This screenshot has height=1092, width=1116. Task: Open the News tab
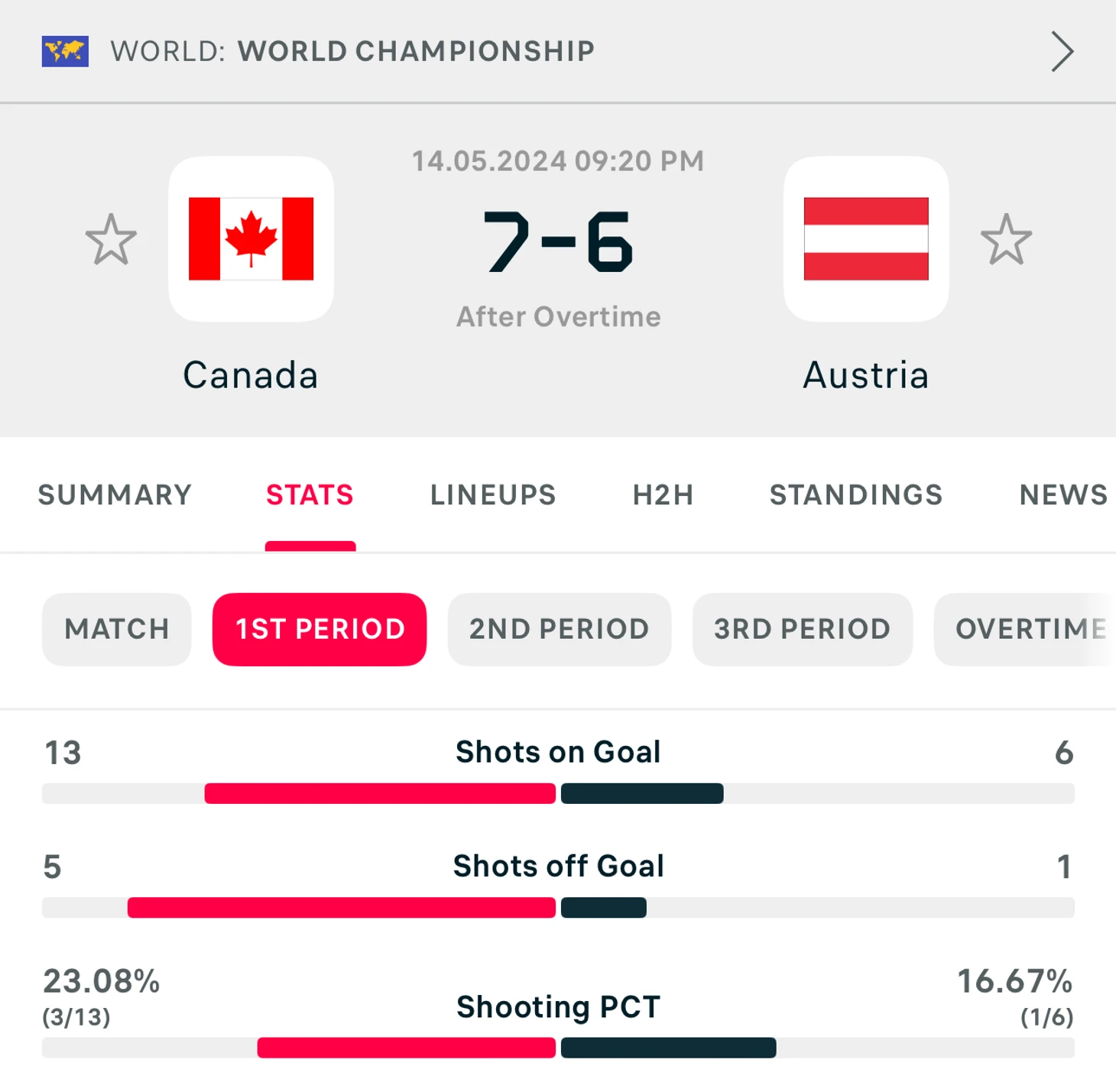(1063, 495)
